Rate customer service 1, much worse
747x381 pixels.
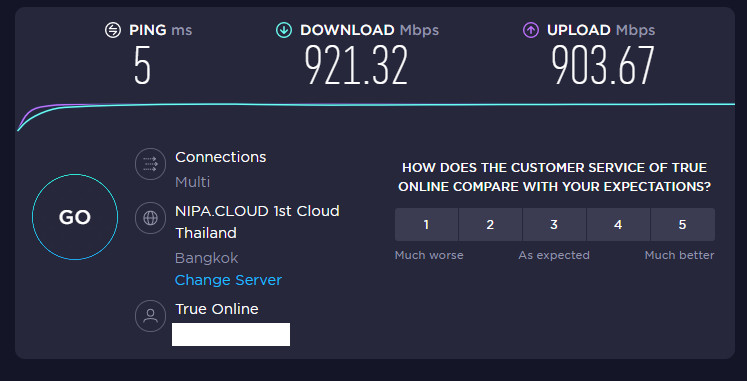(426, 224)
